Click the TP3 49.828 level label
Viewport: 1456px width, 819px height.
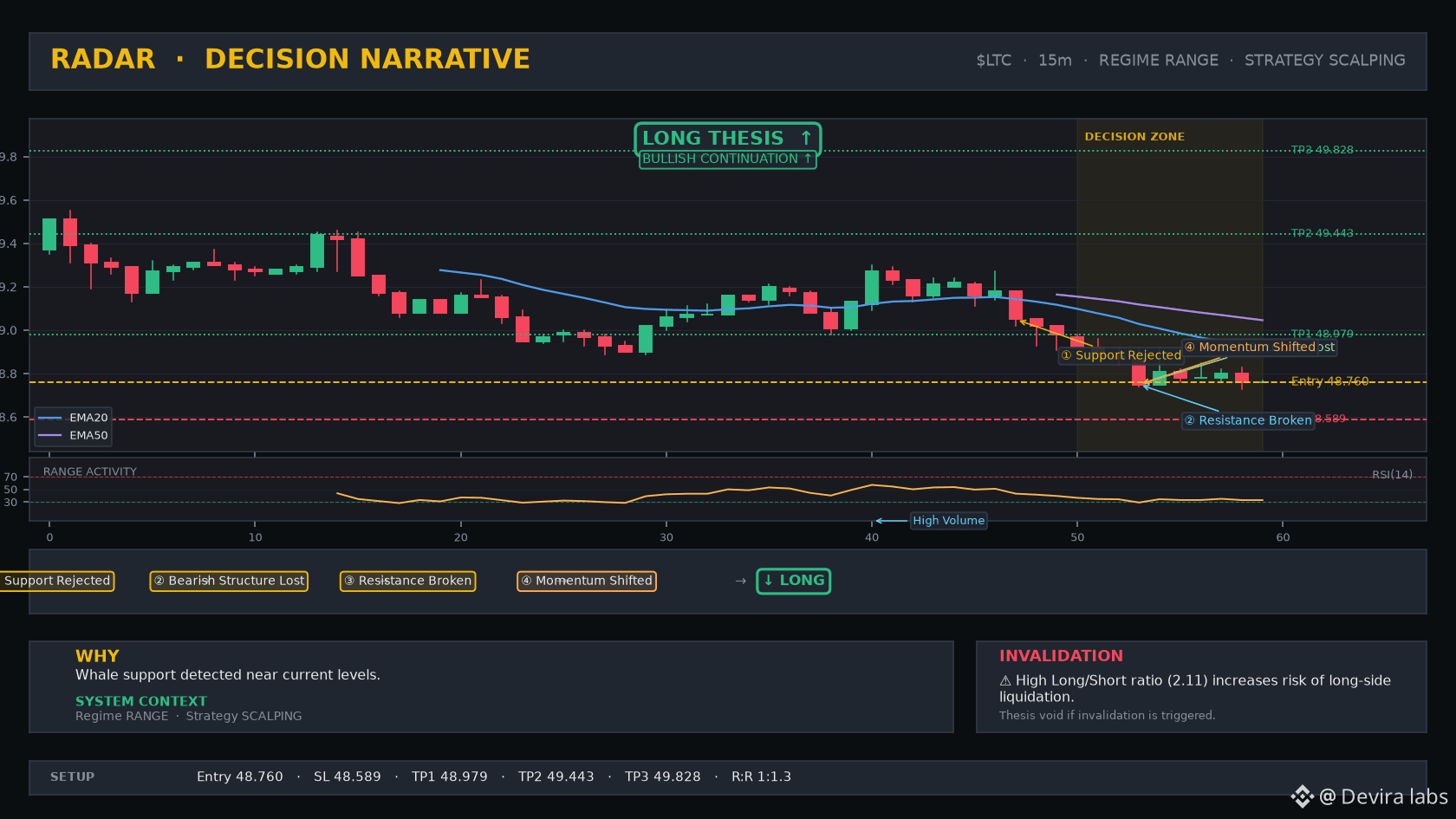1322,150
